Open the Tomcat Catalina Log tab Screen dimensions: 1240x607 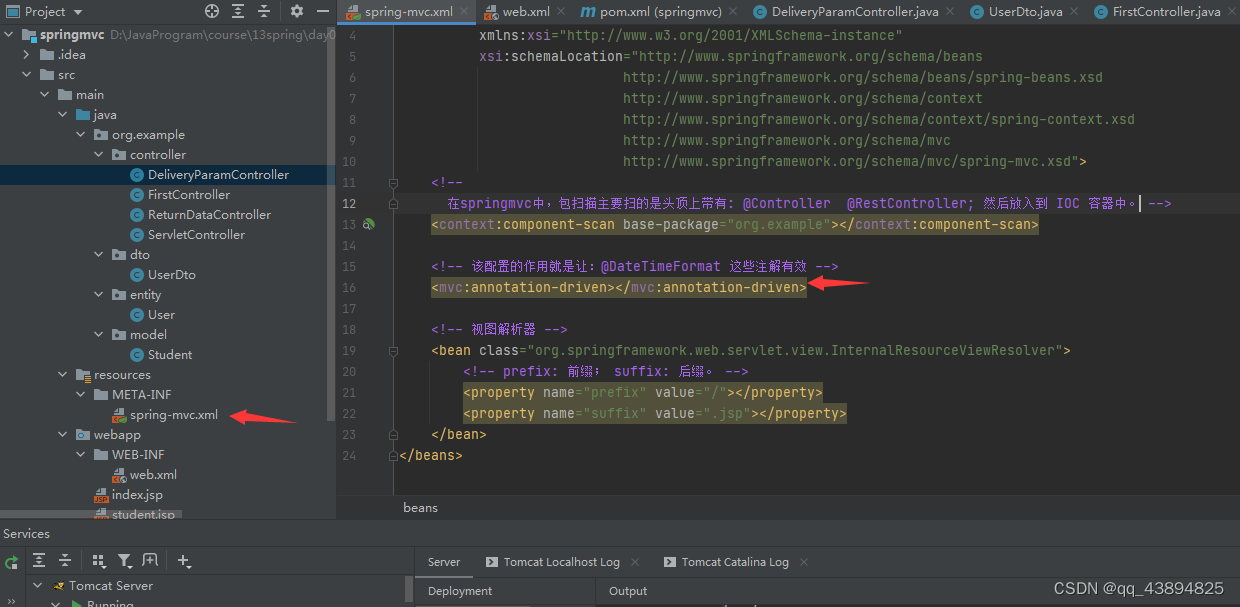[735, 562]
